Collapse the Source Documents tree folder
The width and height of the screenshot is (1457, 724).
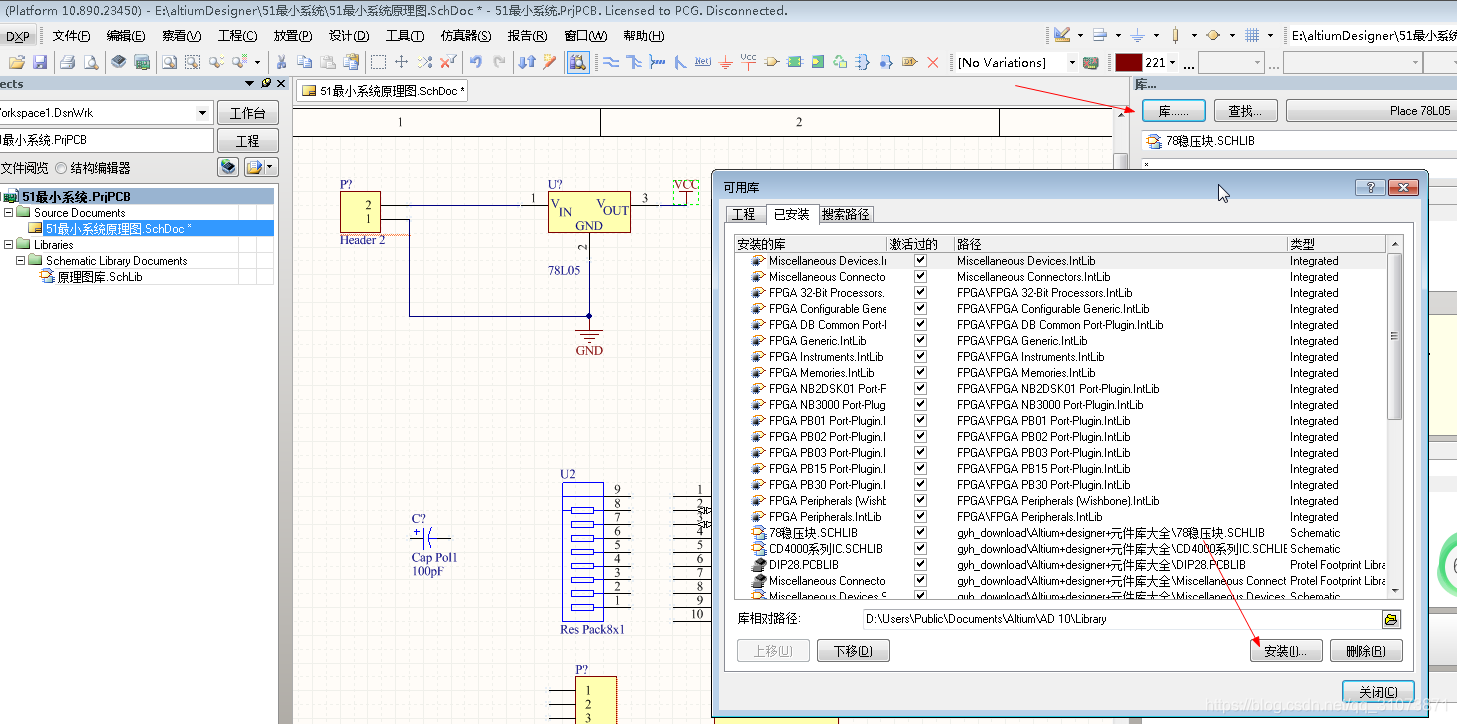point(9,213)
